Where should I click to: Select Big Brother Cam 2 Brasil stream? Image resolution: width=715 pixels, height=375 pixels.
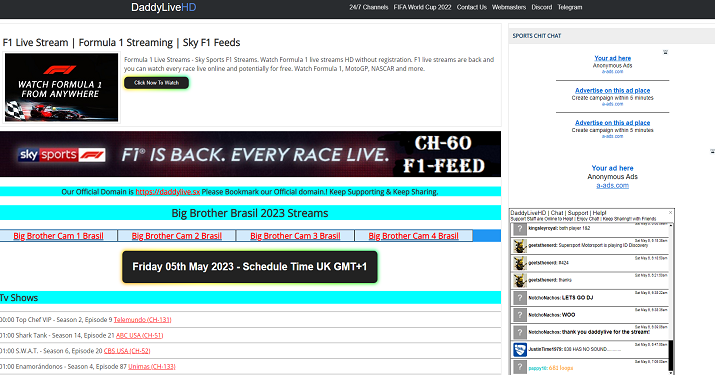[176, 236]
